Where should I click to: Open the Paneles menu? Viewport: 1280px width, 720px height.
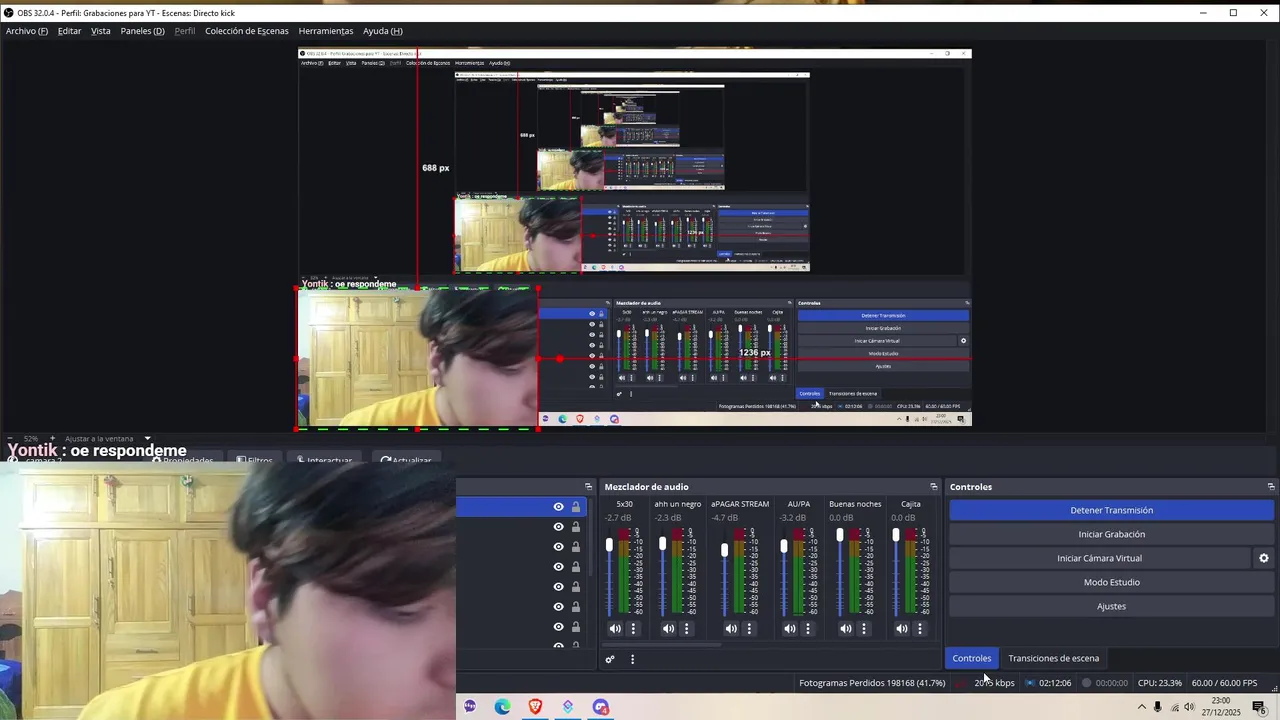pyautogui.click(x=142, y=31)
